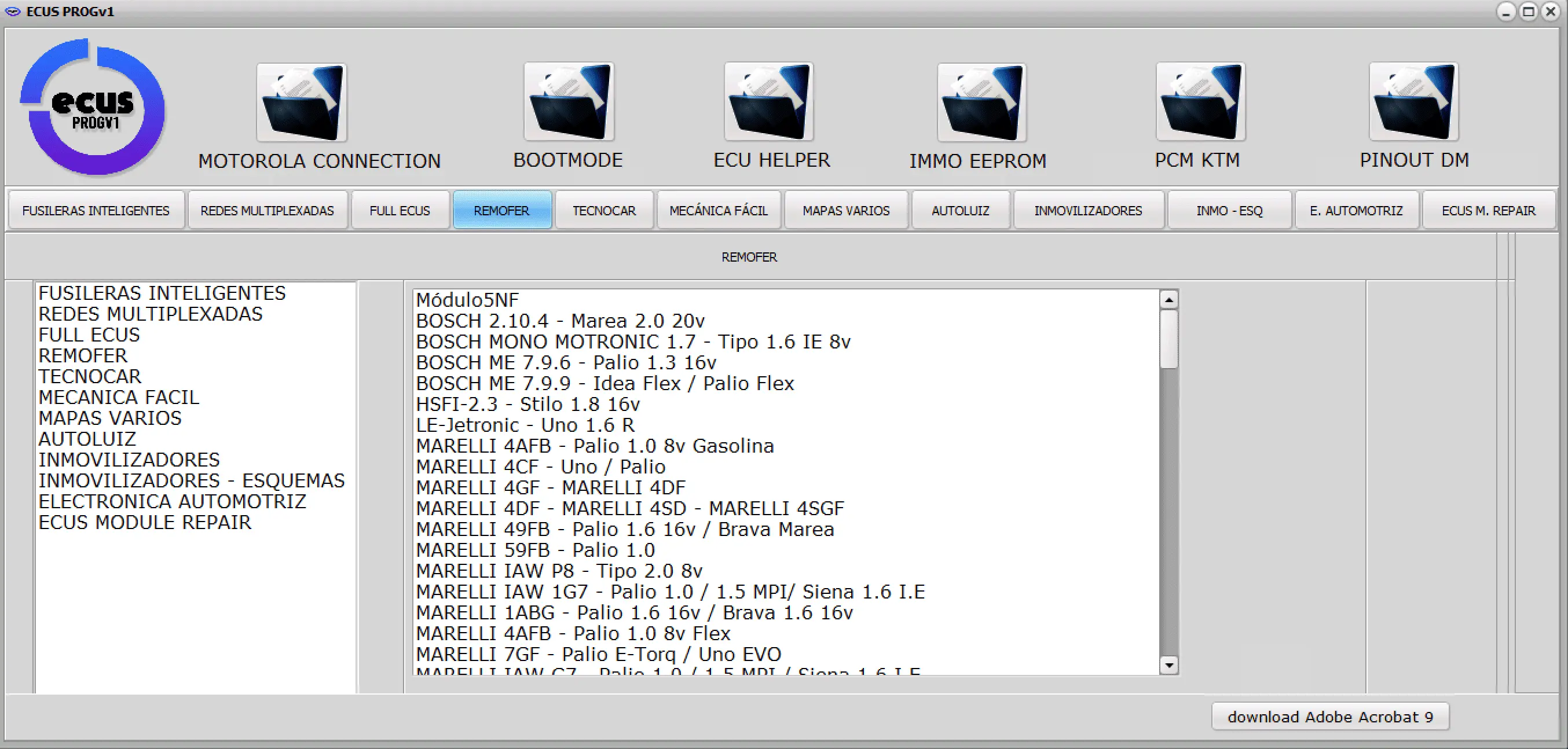Select LE-Jetronic - Uno 1.6 R
The height and width of the screenshot is (749, 1568).
tap(525, 425)
